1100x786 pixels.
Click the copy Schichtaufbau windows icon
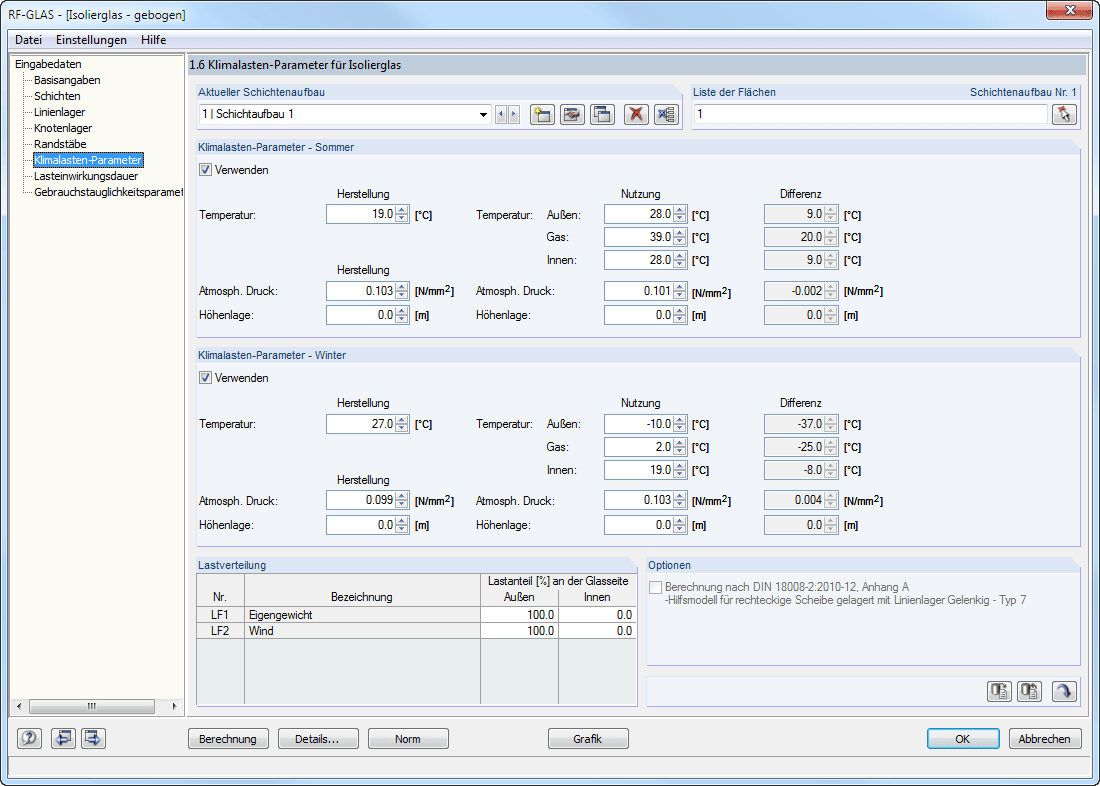(x=602, y=114)
